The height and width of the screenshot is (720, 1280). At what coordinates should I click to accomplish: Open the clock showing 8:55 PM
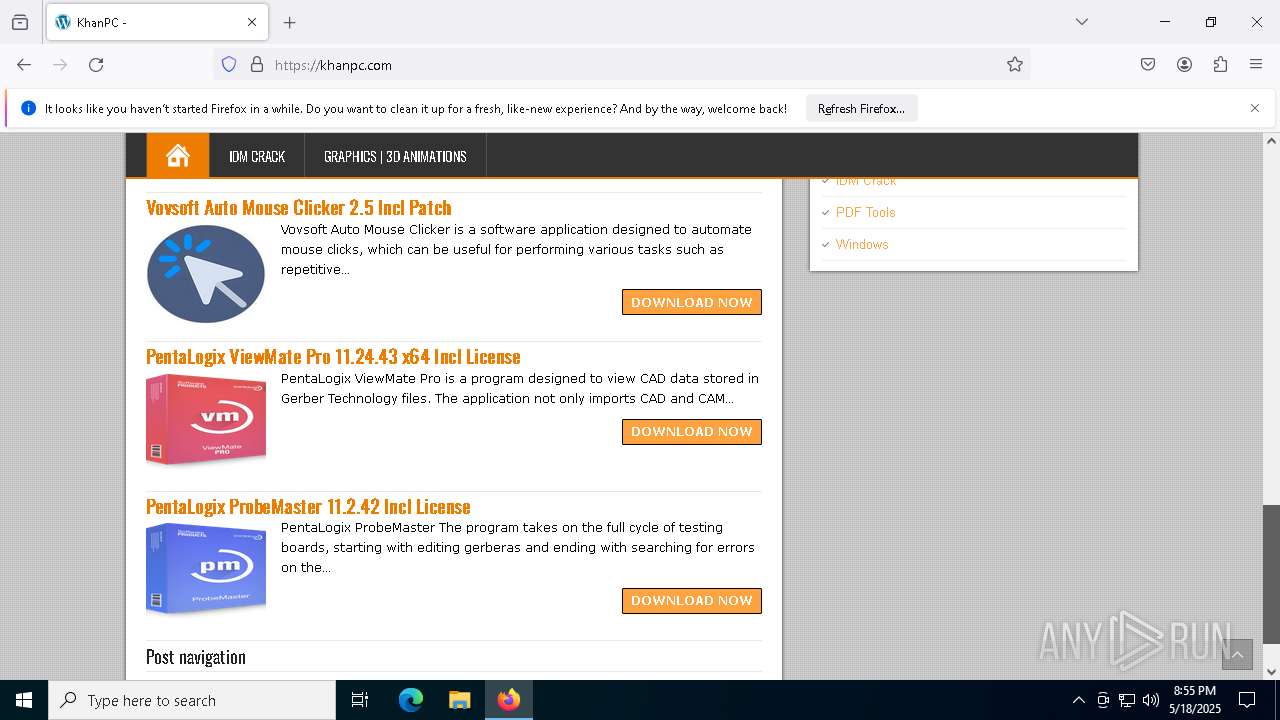[1195, 700]
